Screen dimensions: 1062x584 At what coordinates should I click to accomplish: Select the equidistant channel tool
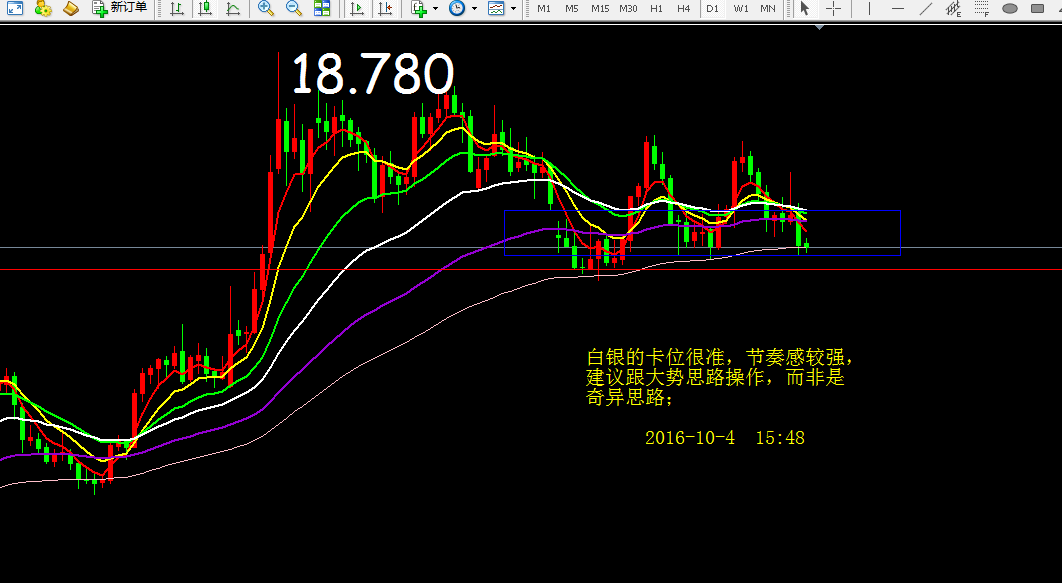tap(954, 8)
